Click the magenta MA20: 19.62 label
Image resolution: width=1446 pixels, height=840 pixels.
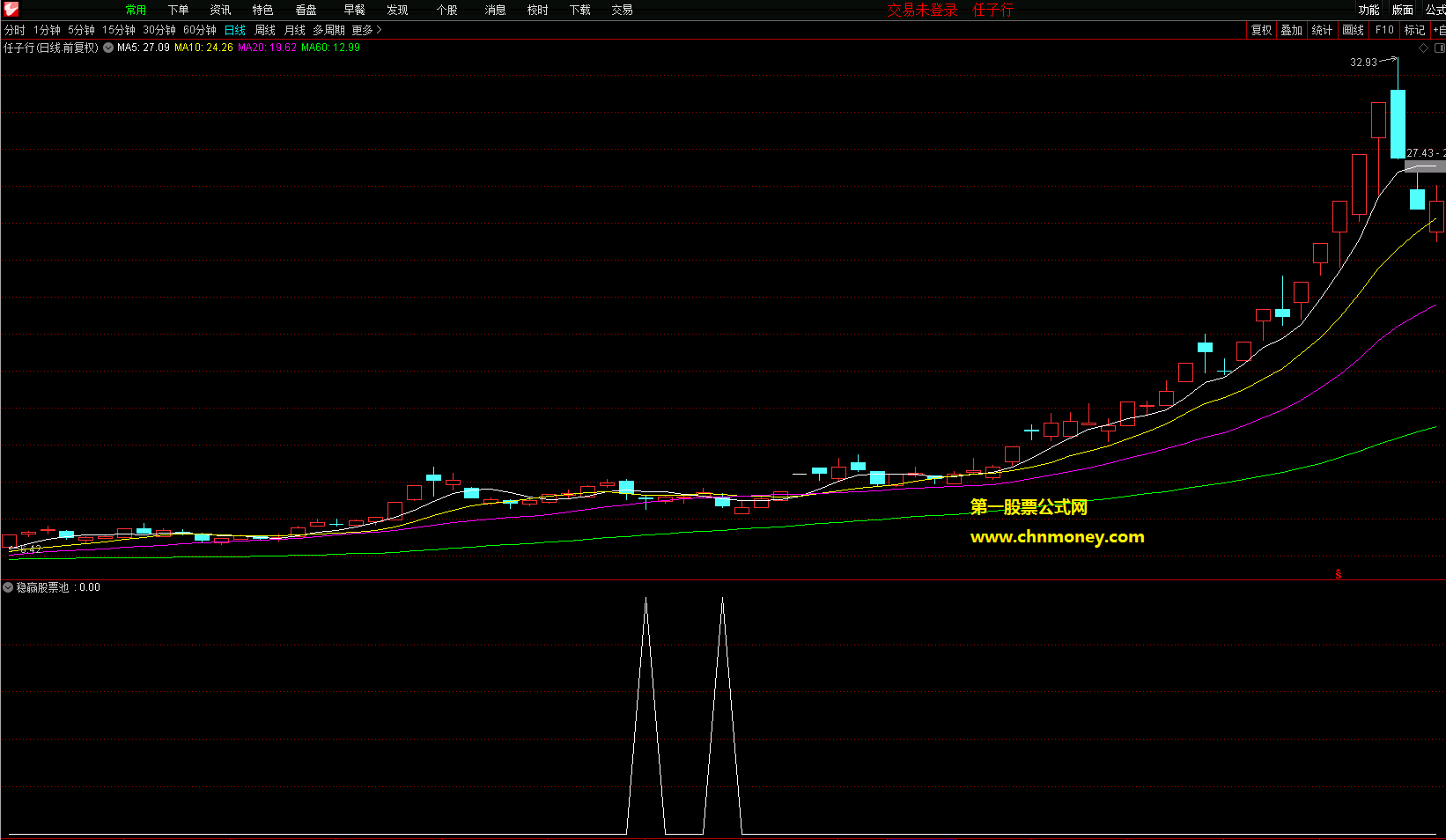point(267,48)
